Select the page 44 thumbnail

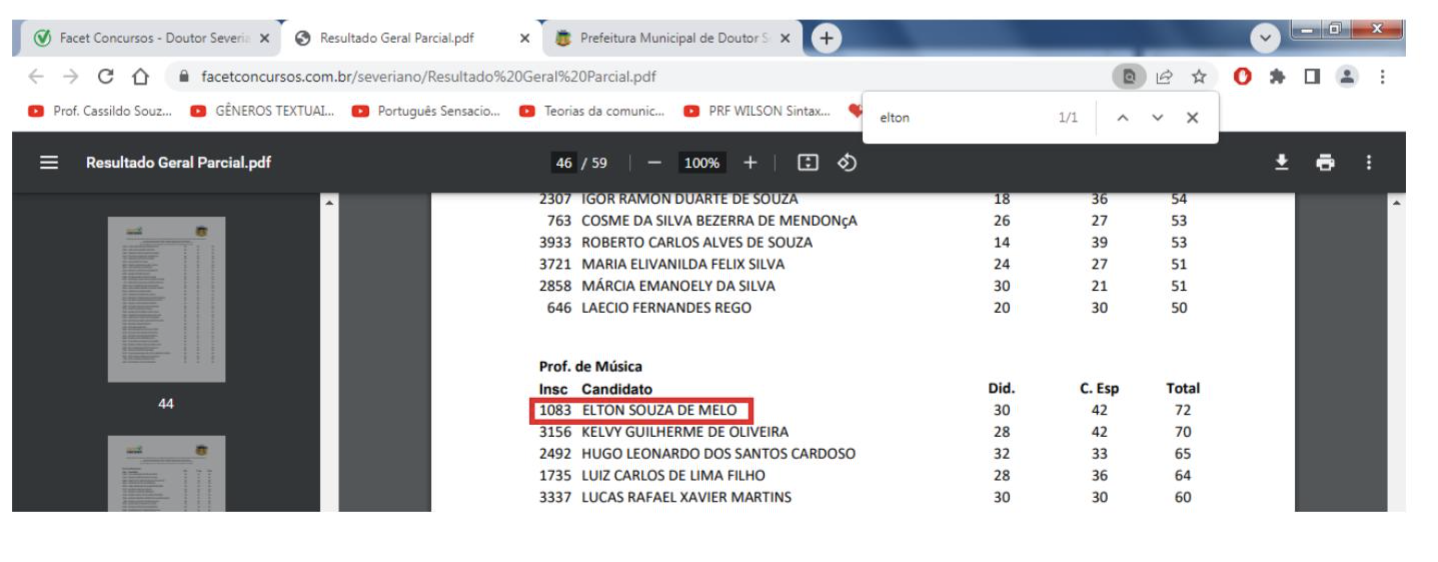tap(166, 299)
